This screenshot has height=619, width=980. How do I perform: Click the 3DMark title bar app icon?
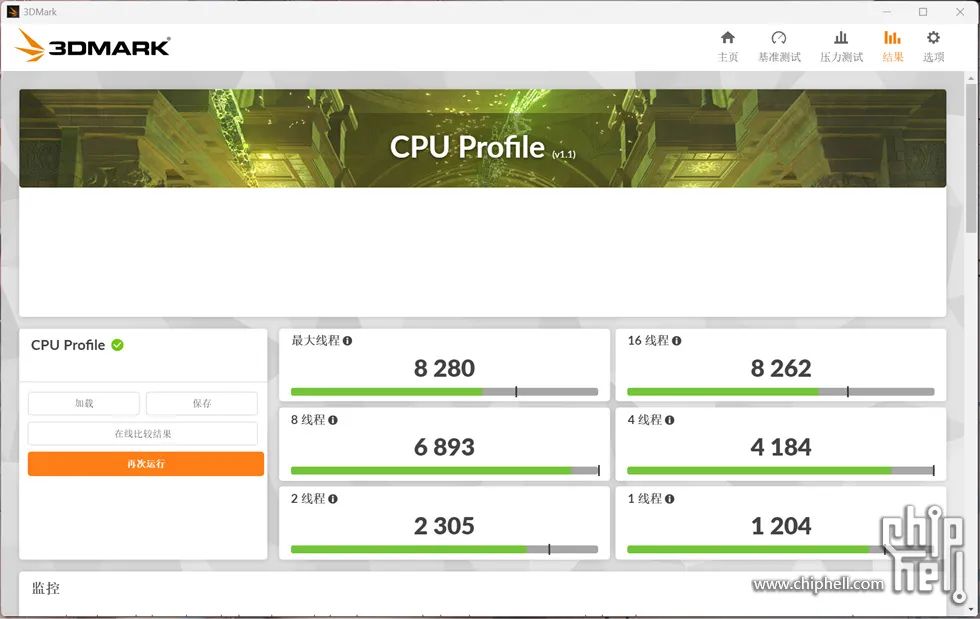[x=12, y=12]
